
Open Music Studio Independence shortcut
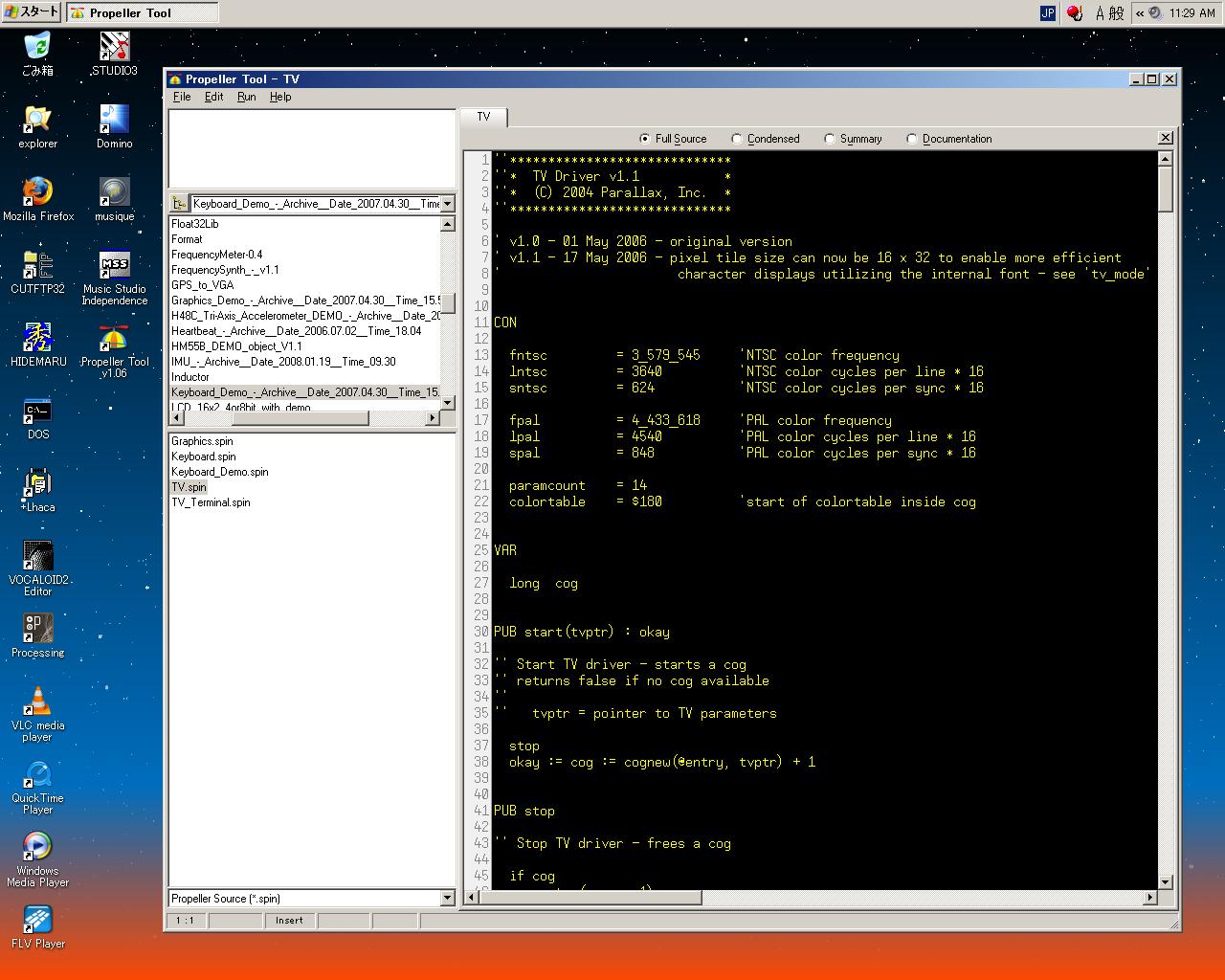[114, 266]
